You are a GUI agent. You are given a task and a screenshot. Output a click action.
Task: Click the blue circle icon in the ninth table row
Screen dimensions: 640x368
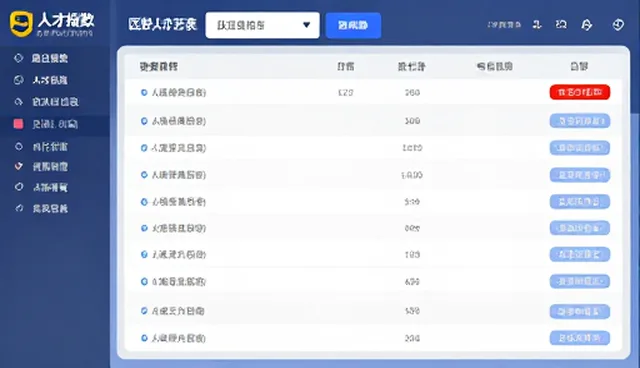144,311
